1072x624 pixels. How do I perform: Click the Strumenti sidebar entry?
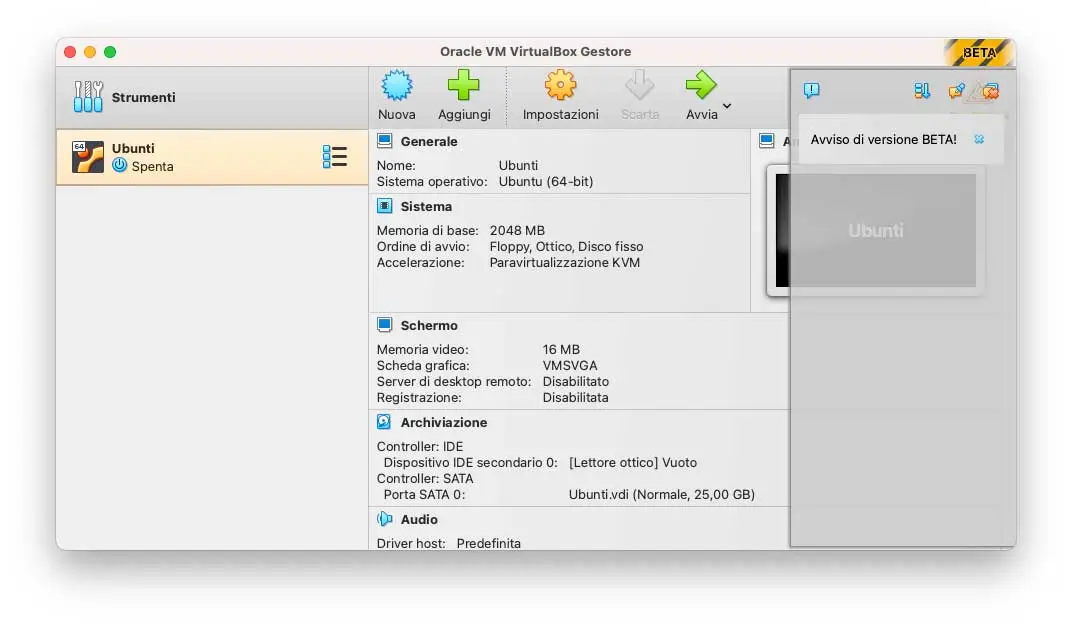tap(144, 97)
